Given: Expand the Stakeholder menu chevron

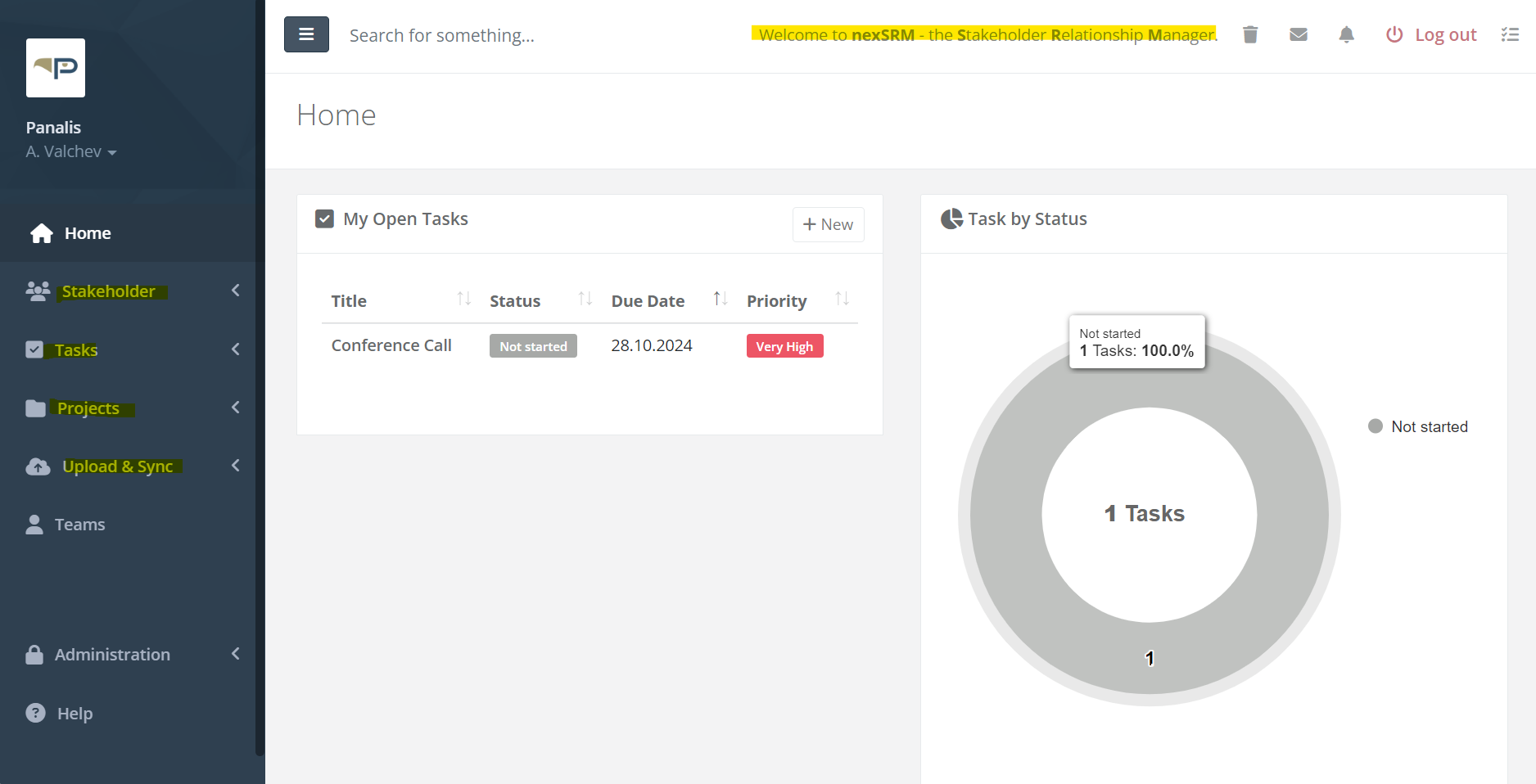Looking at the screenshot, I should coord(236,291).
